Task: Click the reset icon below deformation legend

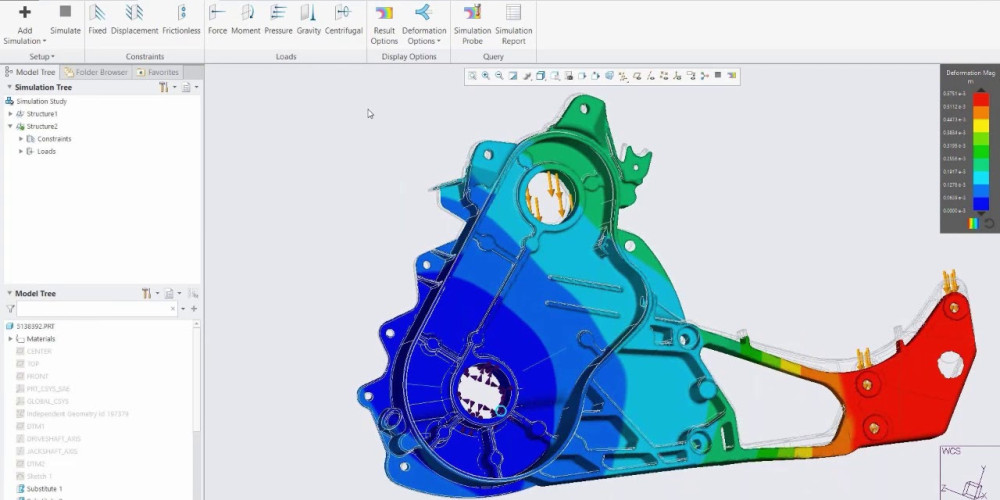Action: [x=989, y=223]
